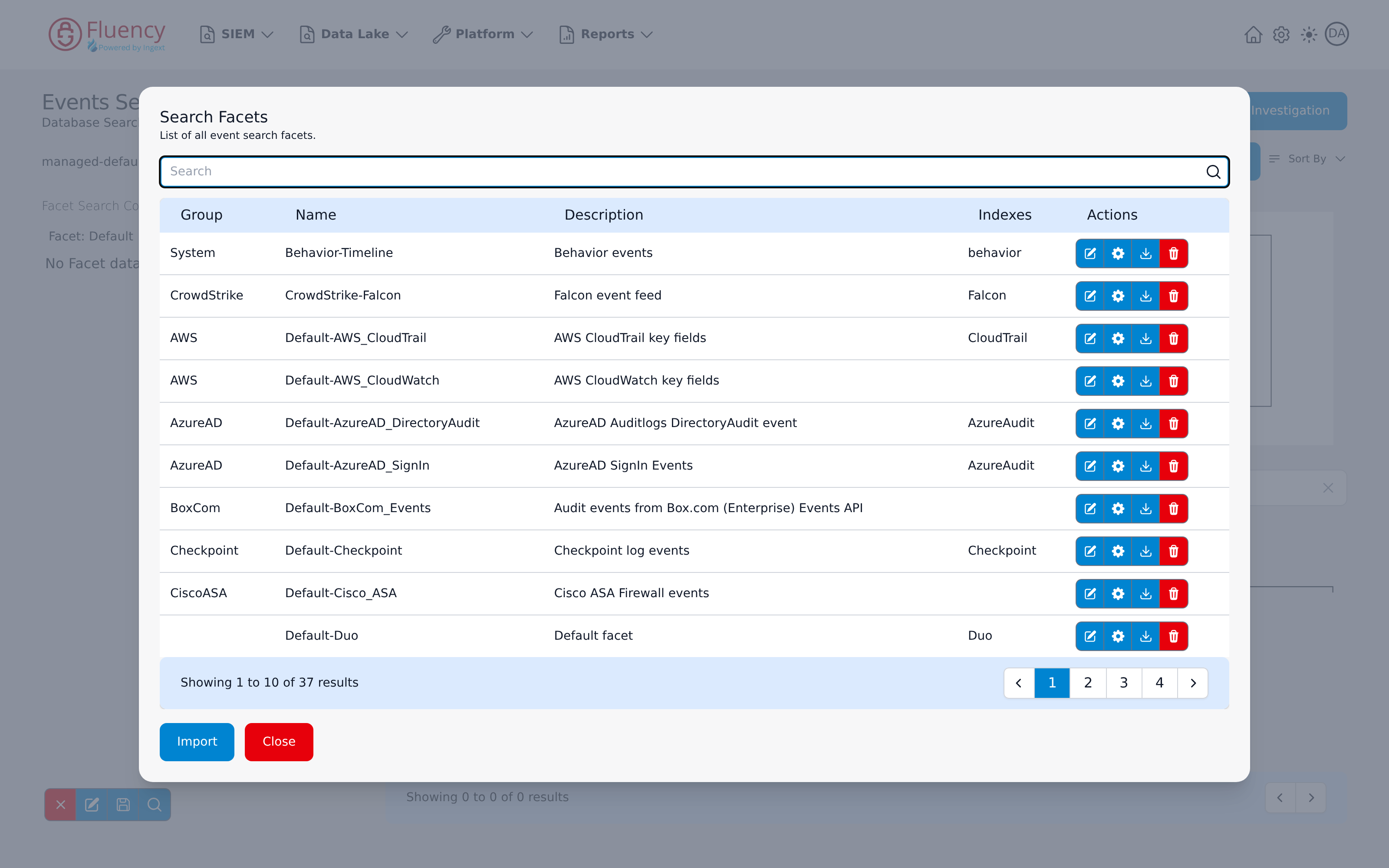Go to page 2 of facets
Screen dimensions: 1389x868
click(x=1088, y=683)
